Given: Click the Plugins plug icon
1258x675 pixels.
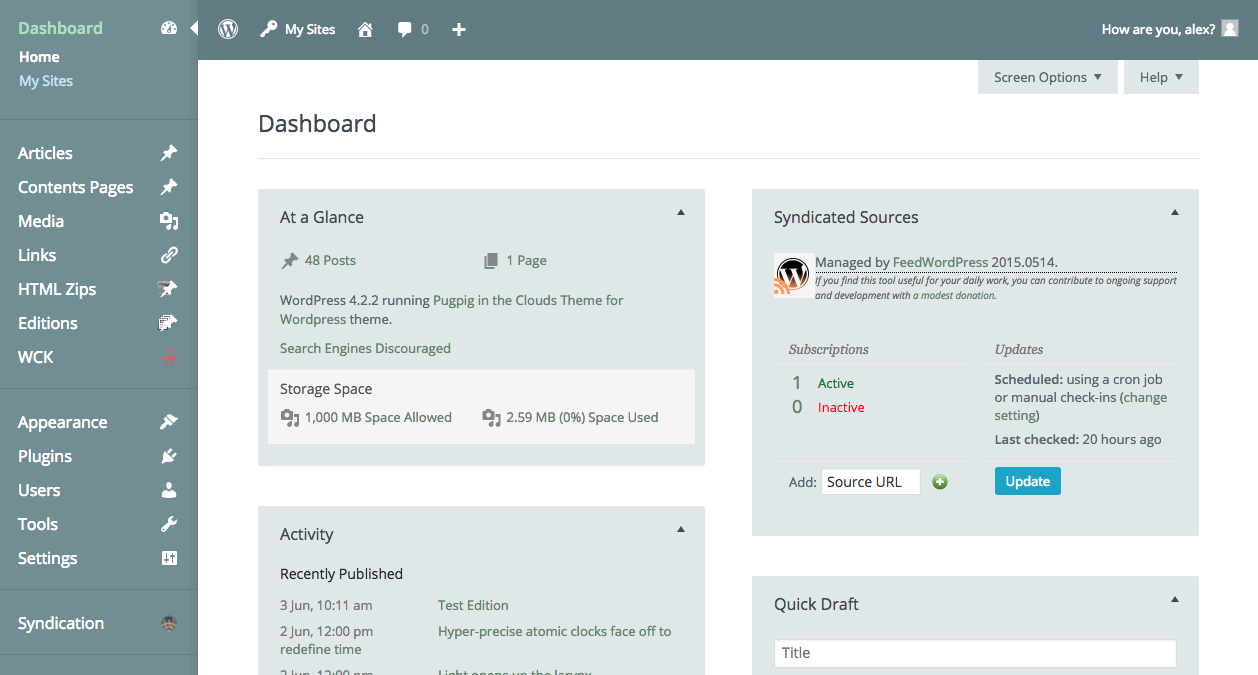Looking at the screenshot, I should click(169, 456).
